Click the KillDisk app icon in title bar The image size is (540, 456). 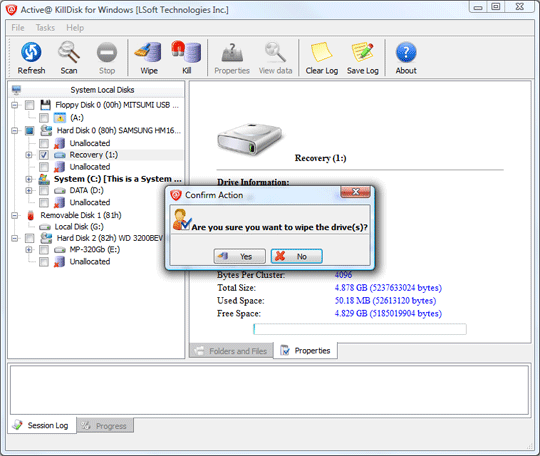(x=11, y=10)
